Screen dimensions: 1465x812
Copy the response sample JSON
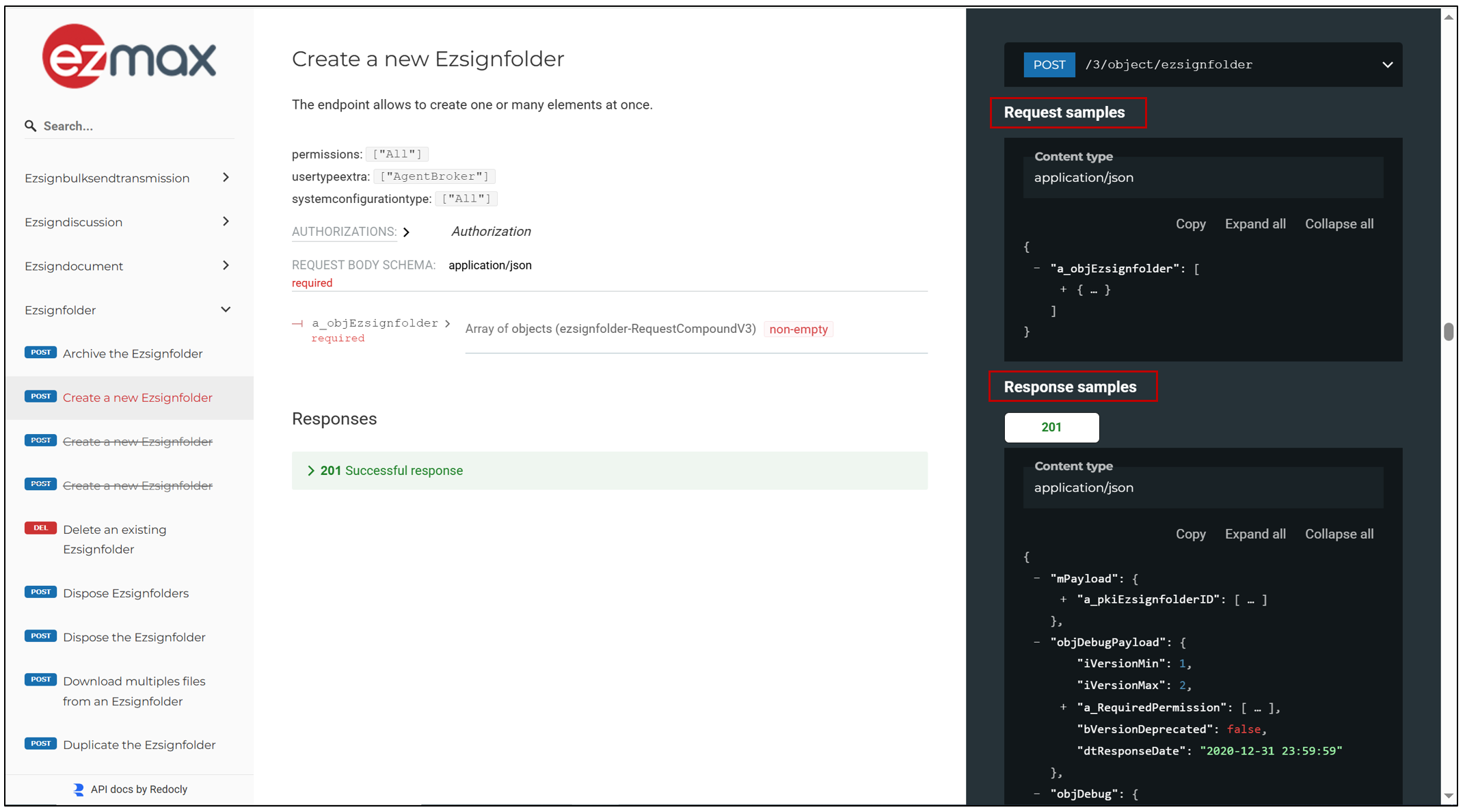(x=1190, y=534)
